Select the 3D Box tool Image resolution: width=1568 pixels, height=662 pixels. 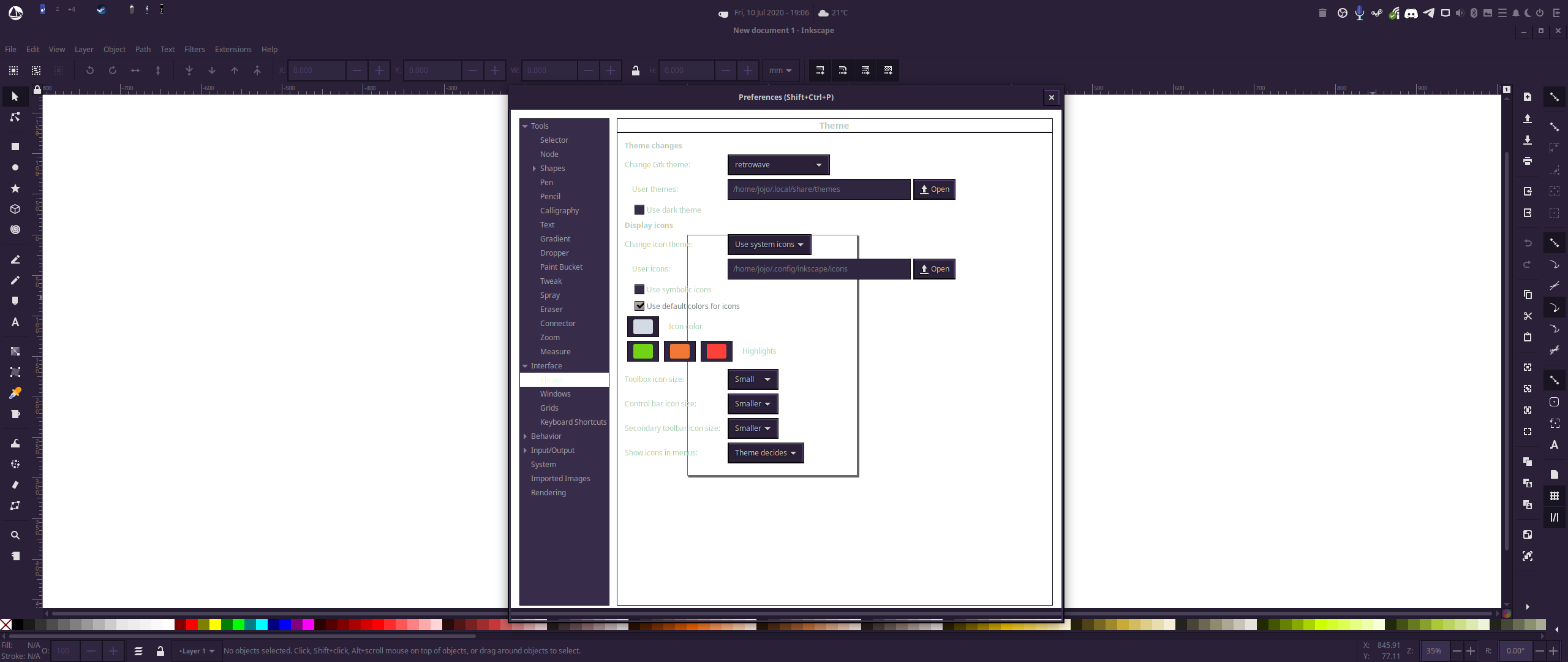click(x=15, y=209)
